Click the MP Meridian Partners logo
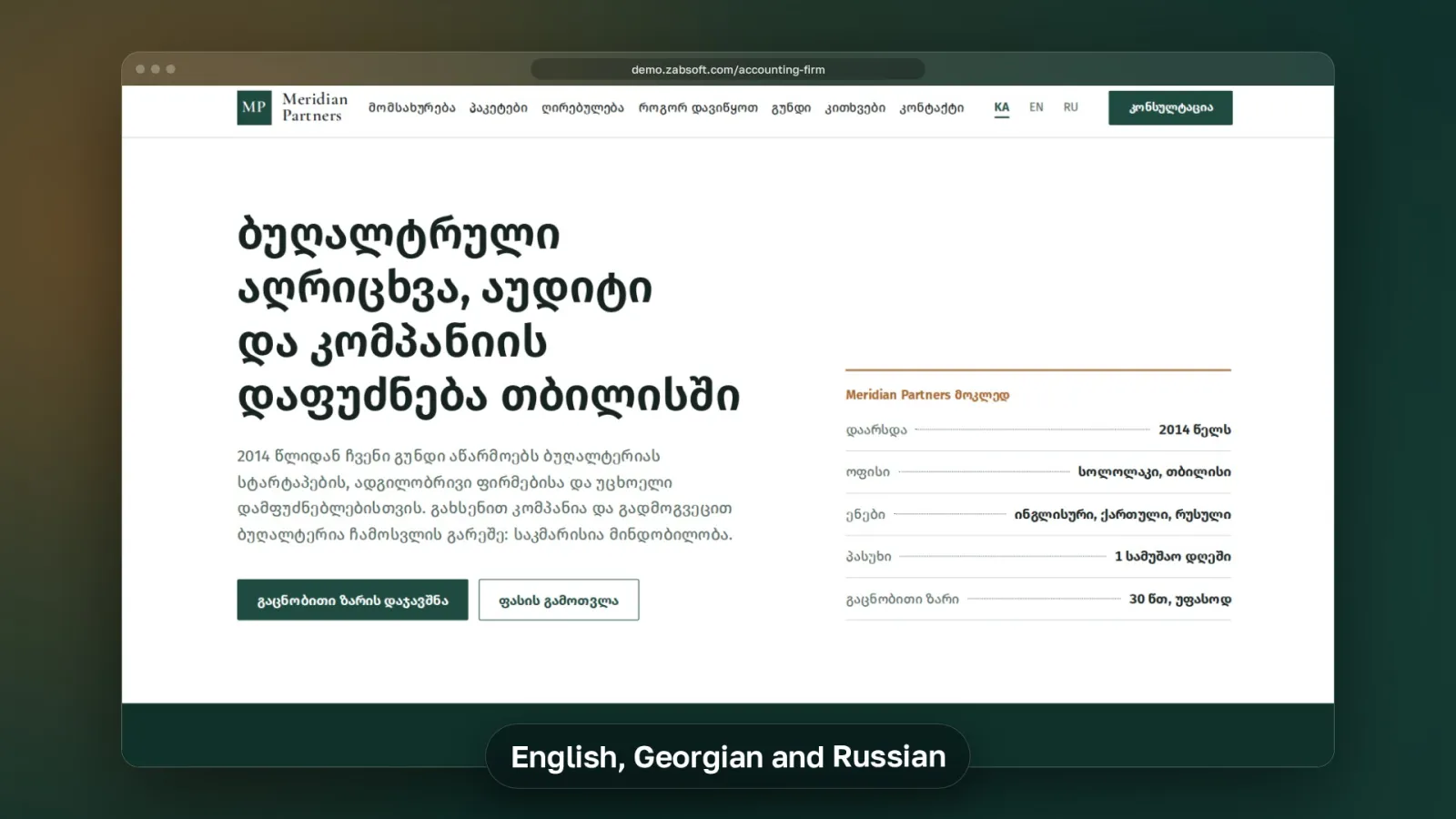 (x=292, y=107)
